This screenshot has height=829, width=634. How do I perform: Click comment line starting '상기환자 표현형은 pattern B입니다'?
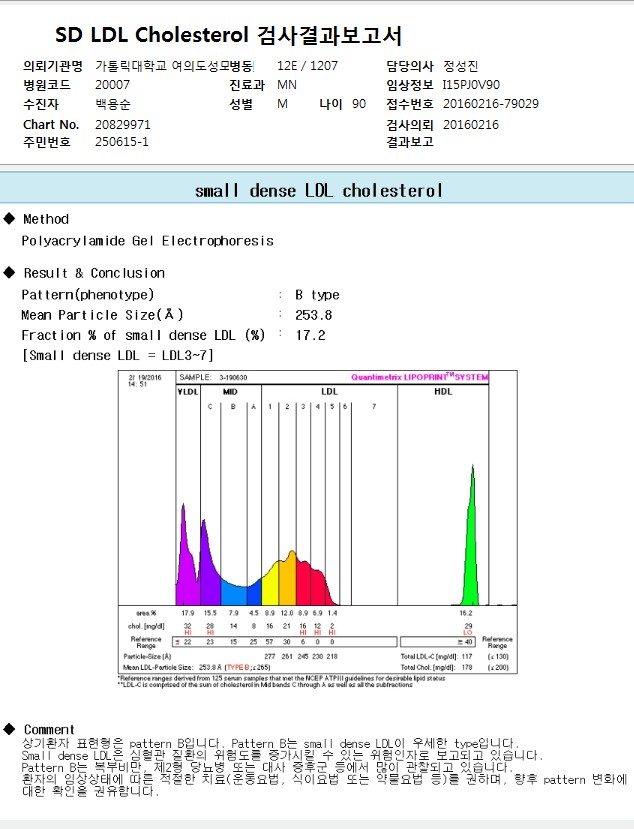(x=270, y=743)
